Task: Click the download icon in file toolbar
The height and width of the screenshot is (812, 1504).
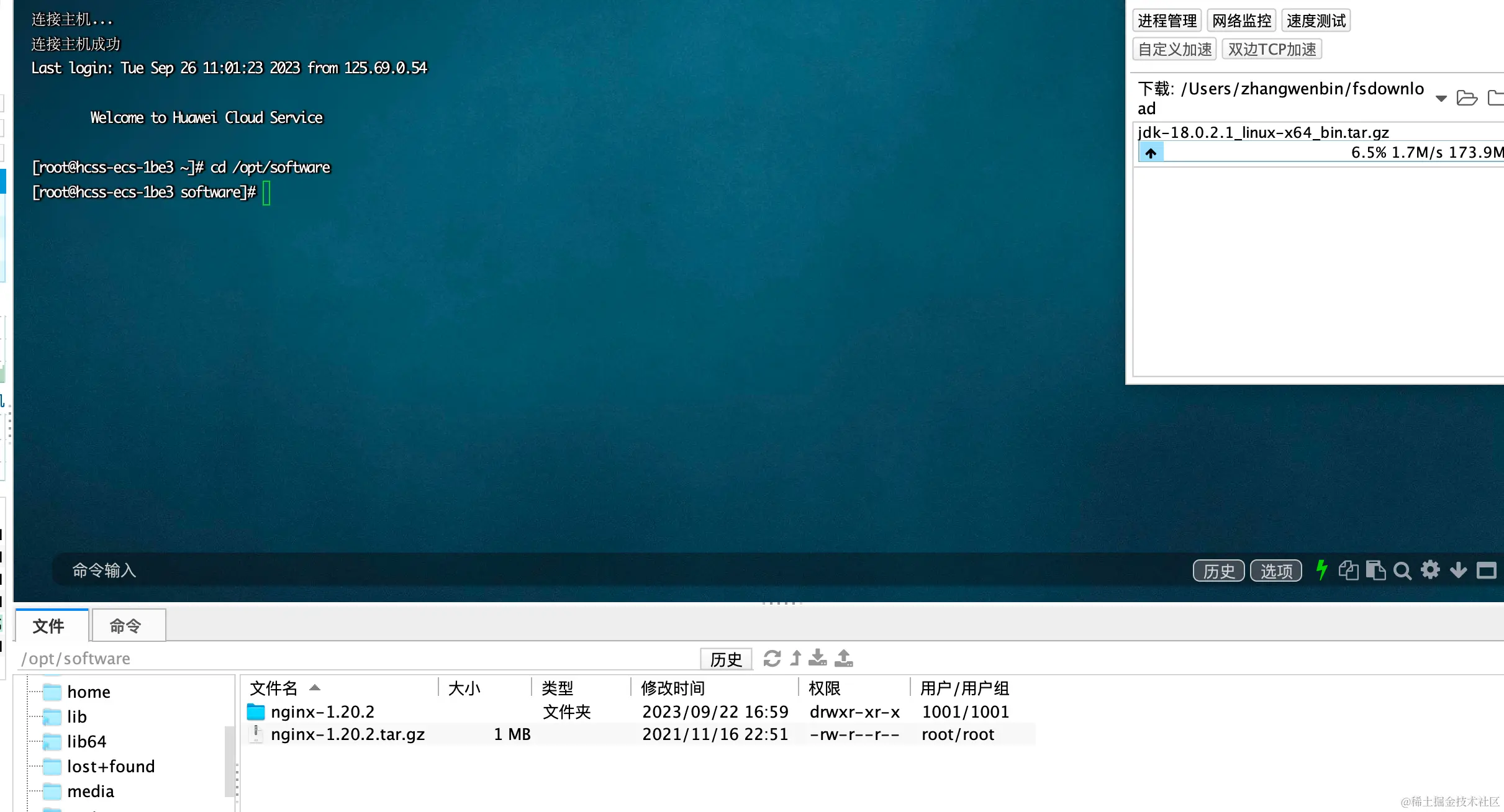Action: [x=818, y=658]
